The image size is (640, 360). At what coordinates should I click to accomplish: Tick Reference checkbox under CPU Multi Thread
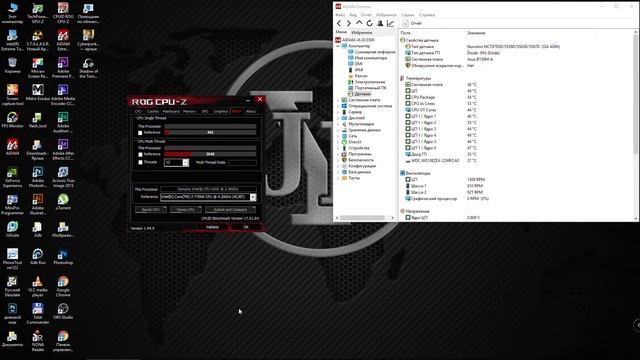[x=140, y=154]
